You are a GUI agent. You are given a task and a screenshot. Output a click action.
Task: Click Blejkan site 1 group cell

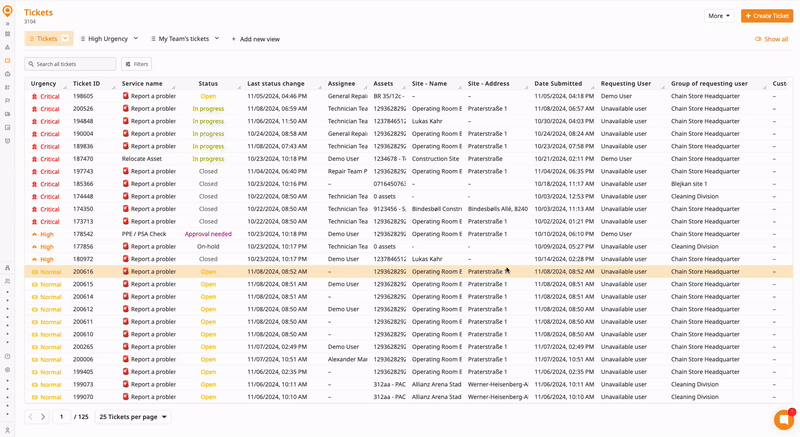click(x=689, y=184)
